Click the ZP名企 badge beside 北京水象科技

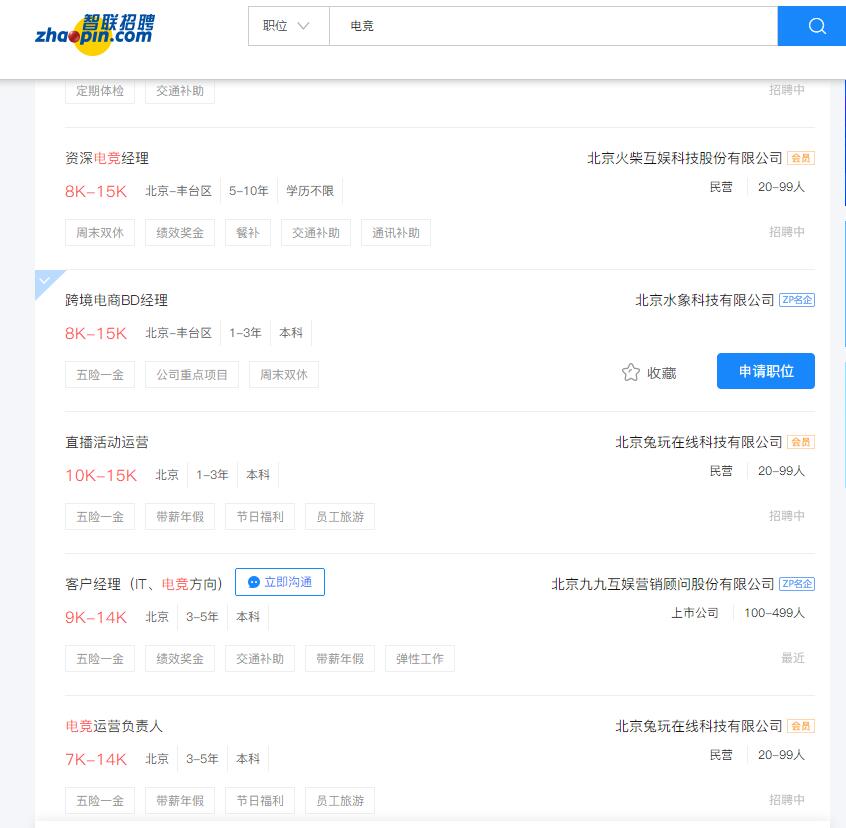[797, 300]
